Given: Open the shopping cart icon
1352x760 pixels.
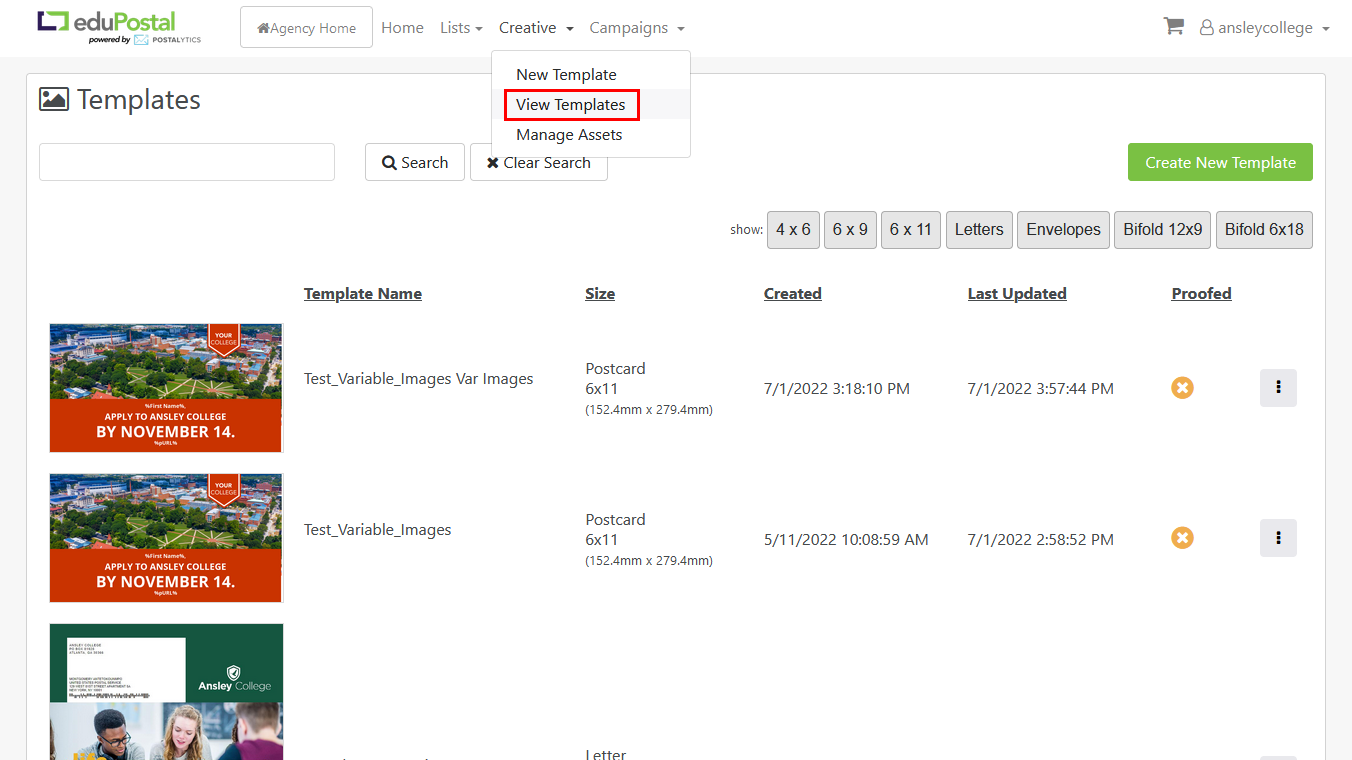Looking at the screenshot, I should (1174, 27).
